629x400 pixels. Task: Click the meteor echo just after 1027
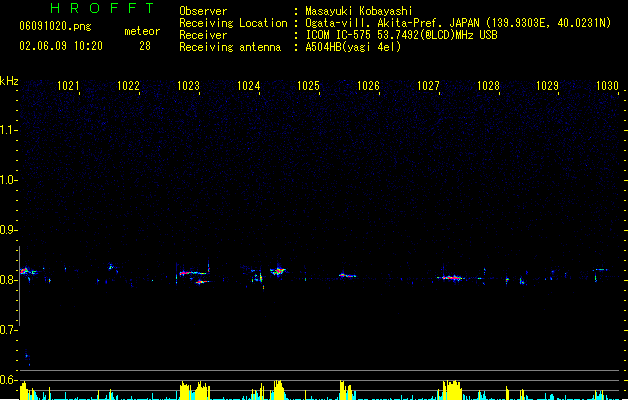pos(451,278)
